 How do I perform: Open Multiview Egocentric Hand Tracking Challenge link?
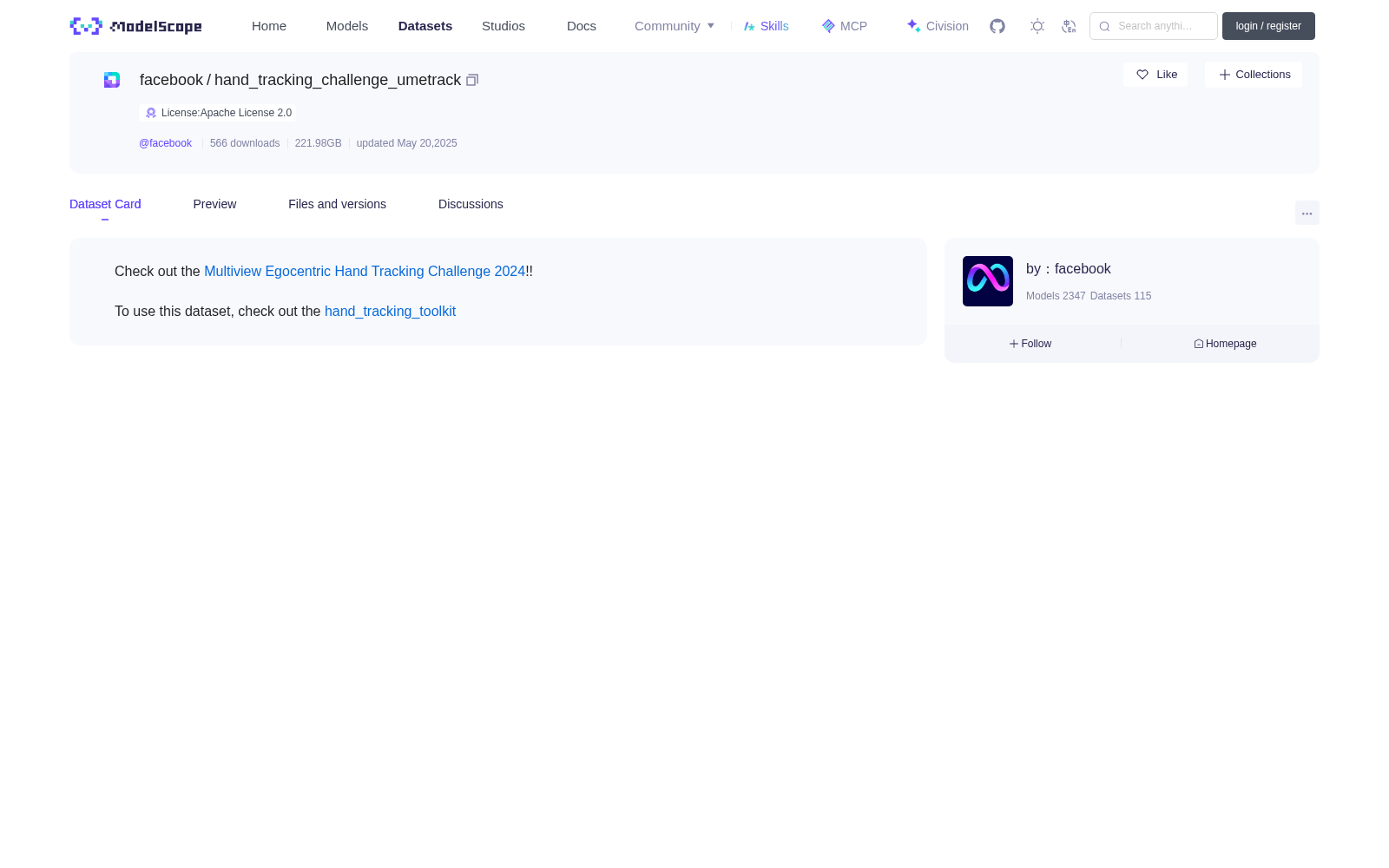click(365, 272)
